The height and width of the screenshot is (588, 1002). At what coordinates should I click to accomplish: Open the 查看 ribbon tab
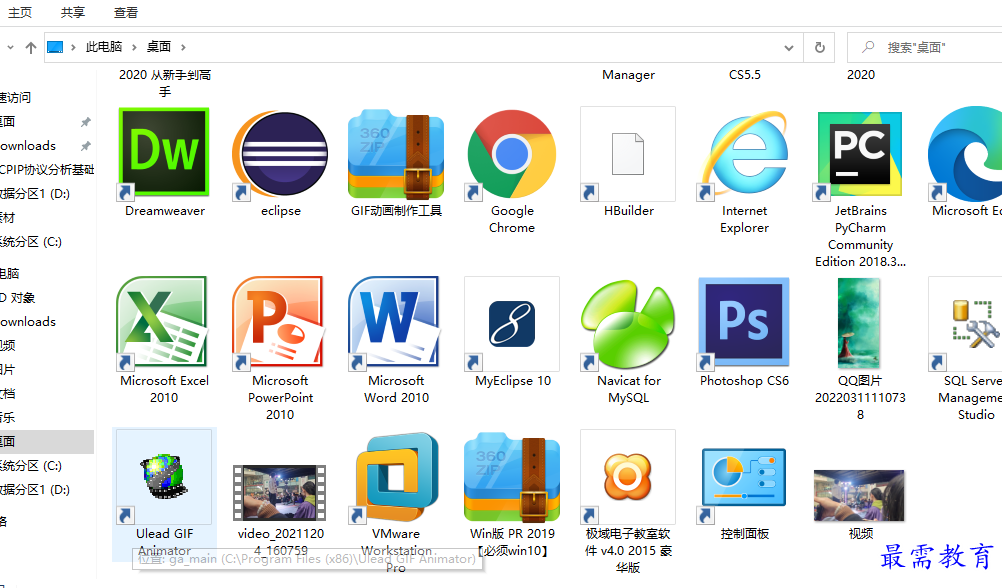126,12
